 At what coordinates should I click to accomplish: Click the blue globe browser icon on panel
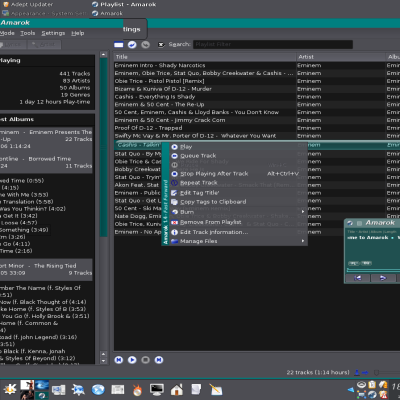click(98, 389)
